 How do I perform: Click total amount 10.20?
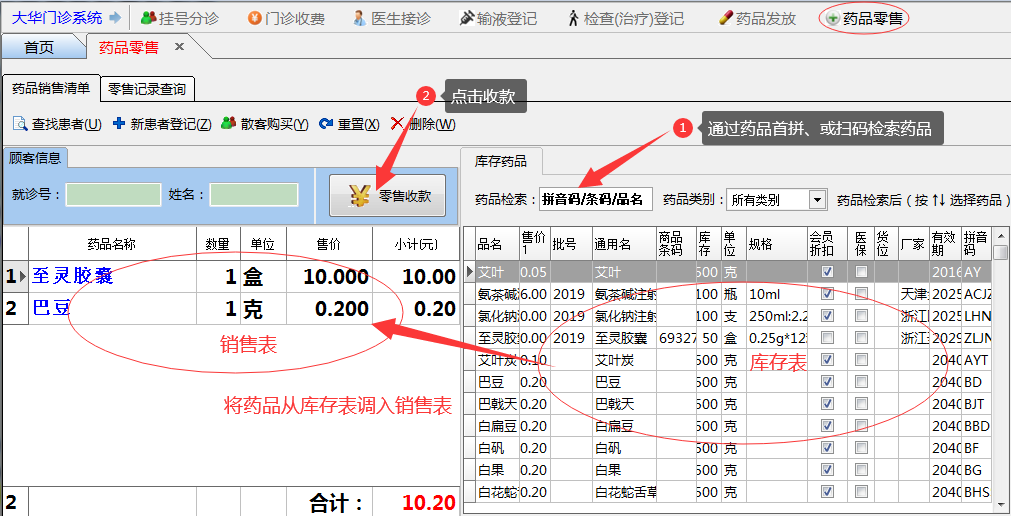(429, 502)
